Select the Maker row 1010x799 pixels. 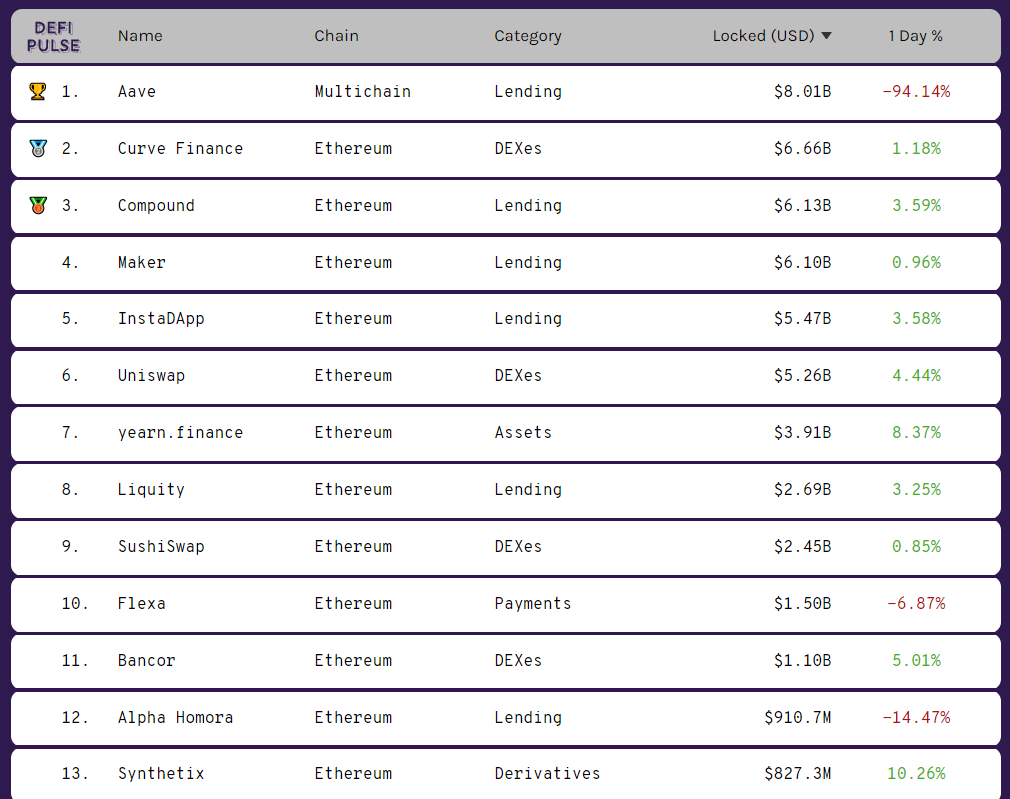click(x=506, y=263)
